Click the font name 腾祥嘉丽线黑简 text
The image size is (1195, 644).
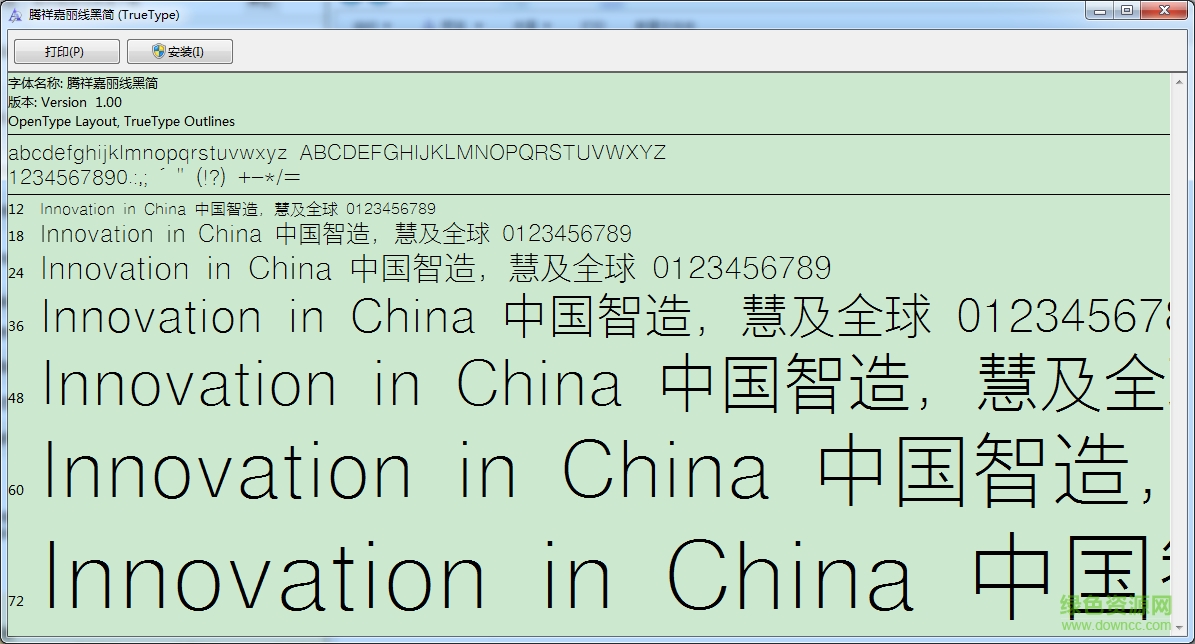coord(110,83)
